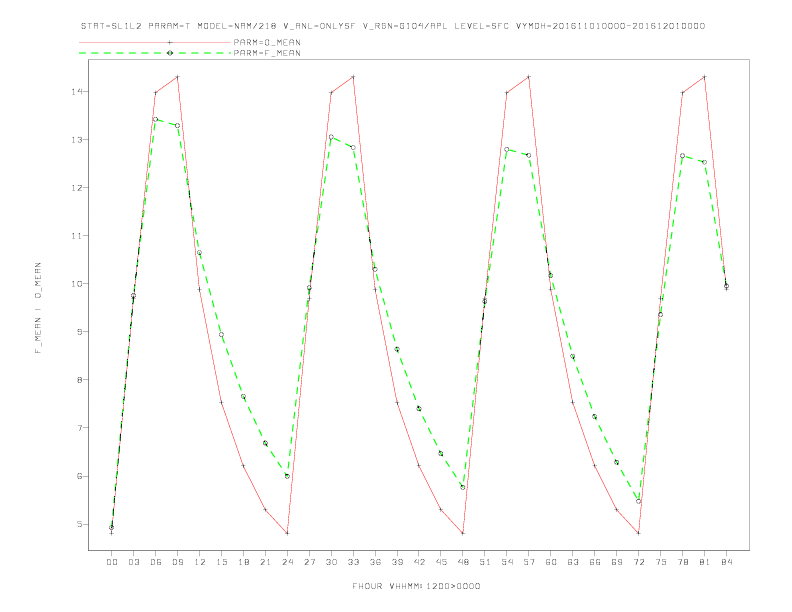Click x-axis tick label 06

point(156,562)
